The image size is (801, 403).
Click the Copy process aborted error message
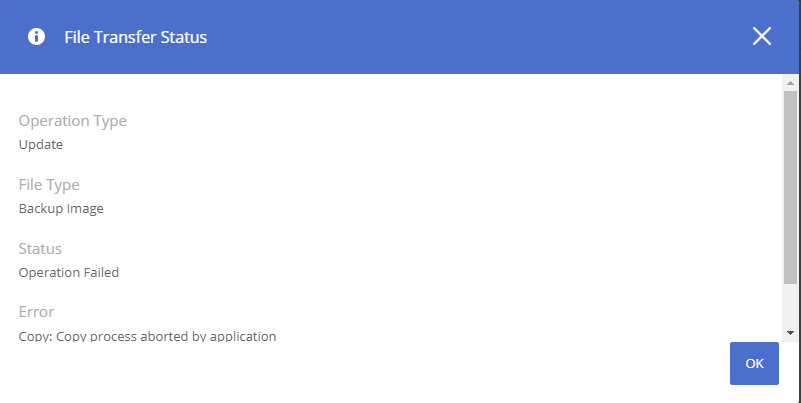pos(147,336)
